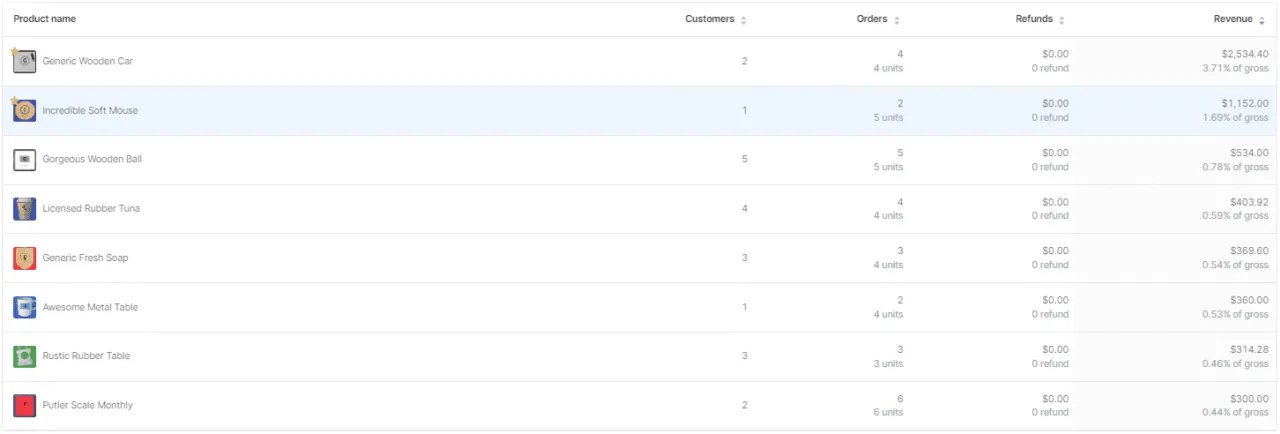Click the 0.46% of gross text
The image size is (1280, 434).
1236,363
